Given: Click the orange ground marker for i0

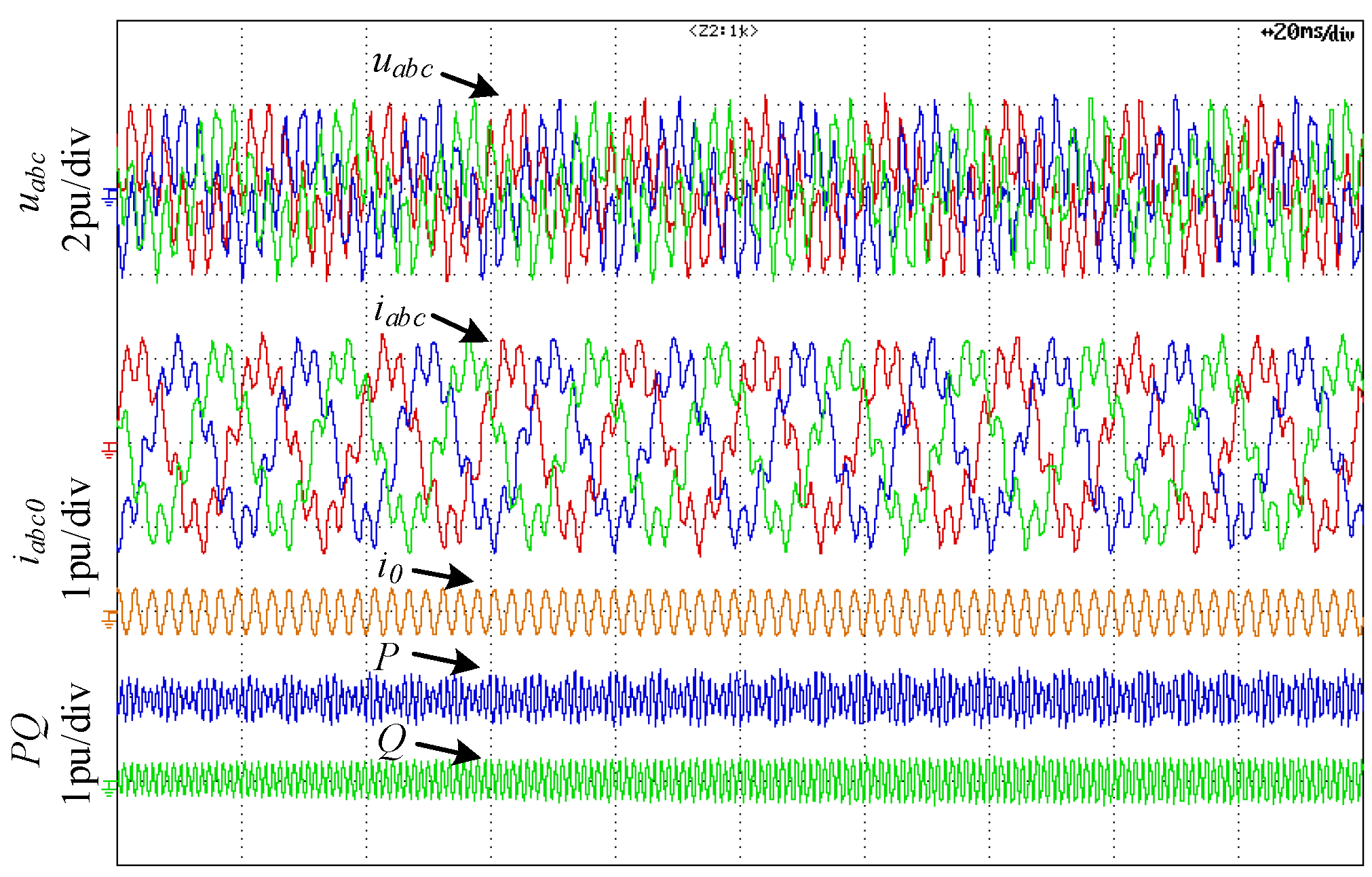Looking at the screenshot, I should [109, 619].
